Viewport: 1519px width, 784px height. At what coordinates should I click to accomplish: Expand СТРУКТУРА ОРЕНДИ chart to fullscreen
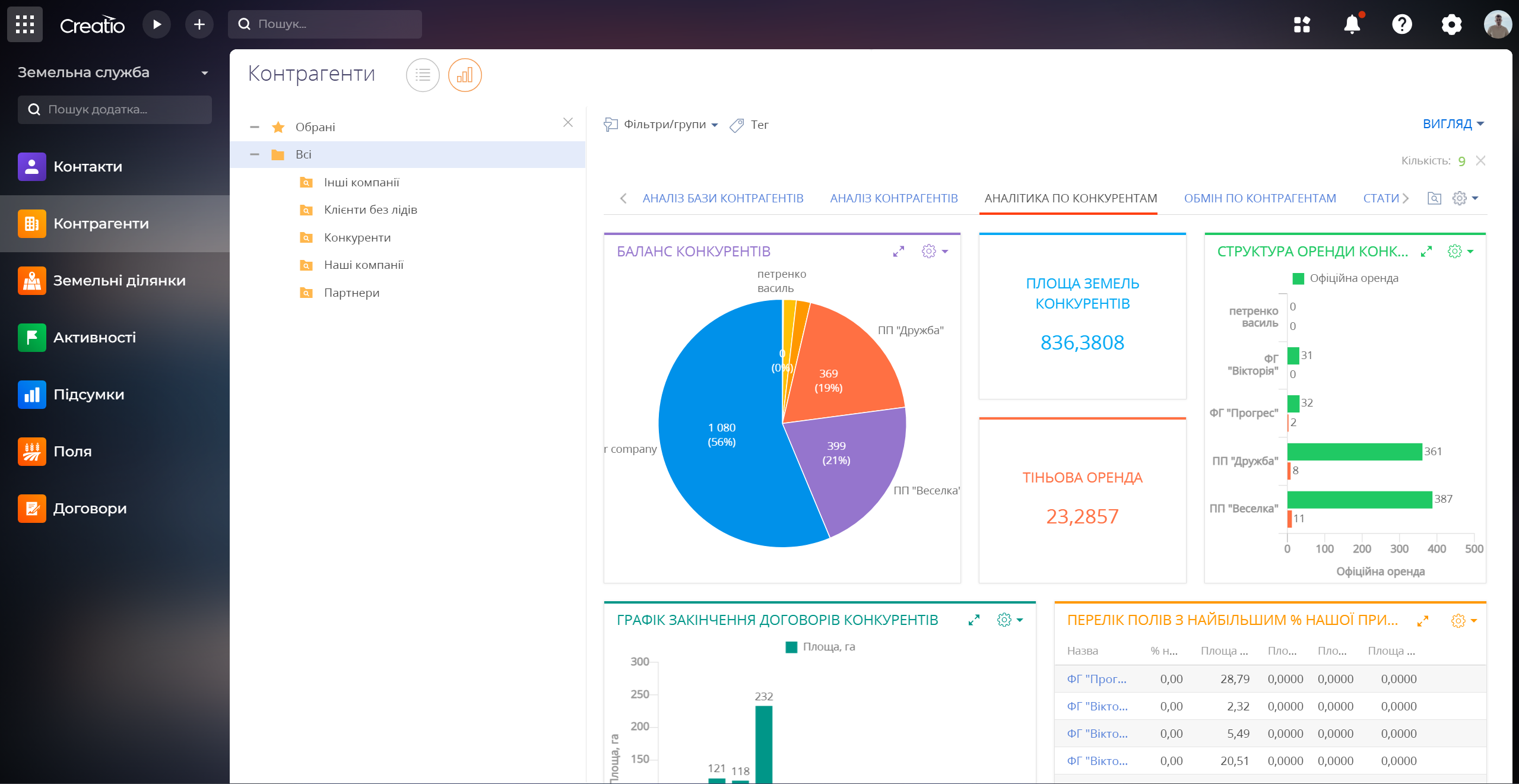[1426, 252]
